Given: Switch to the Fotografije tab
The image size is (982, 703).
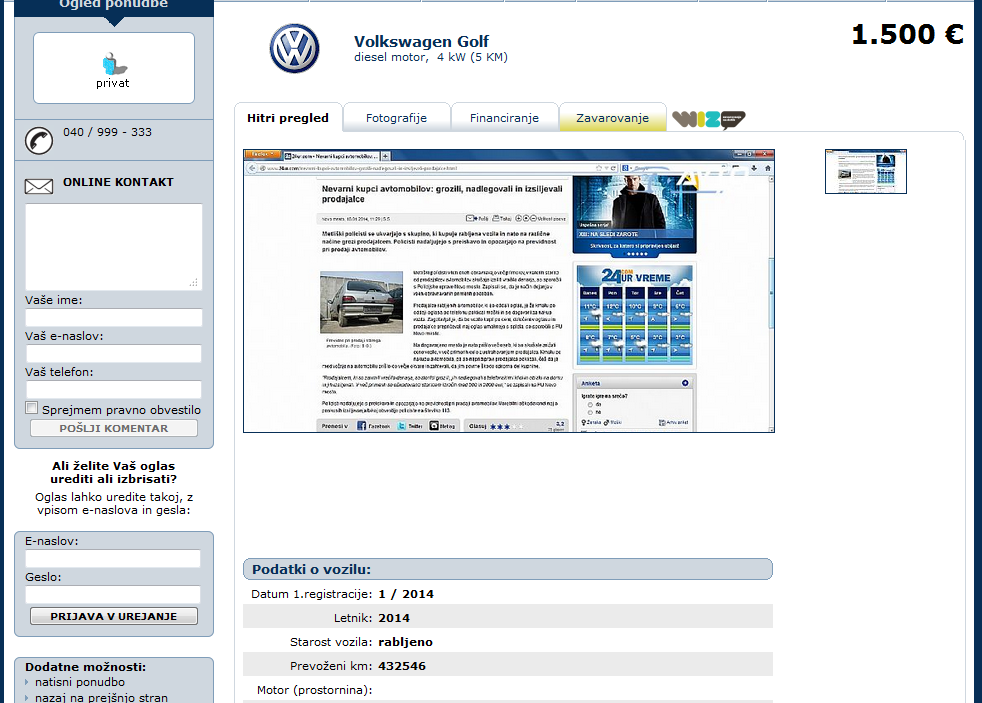Looking at the screenshot, I should (x=396, y=118).
